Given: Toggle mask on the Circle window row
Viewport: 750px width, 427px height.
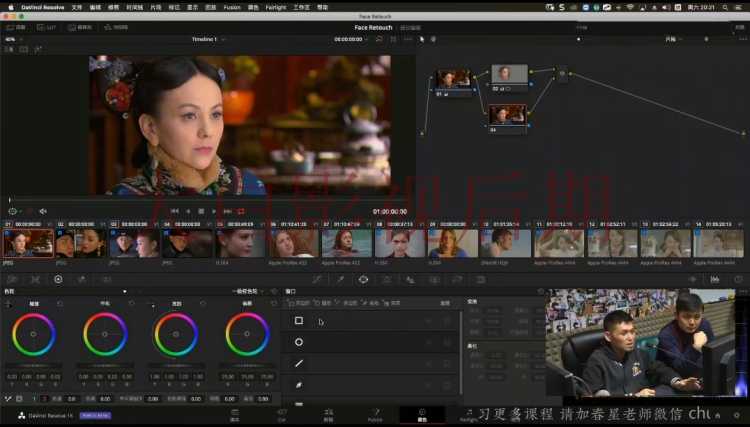Looking at the screenshot, I should pos(447,342).
